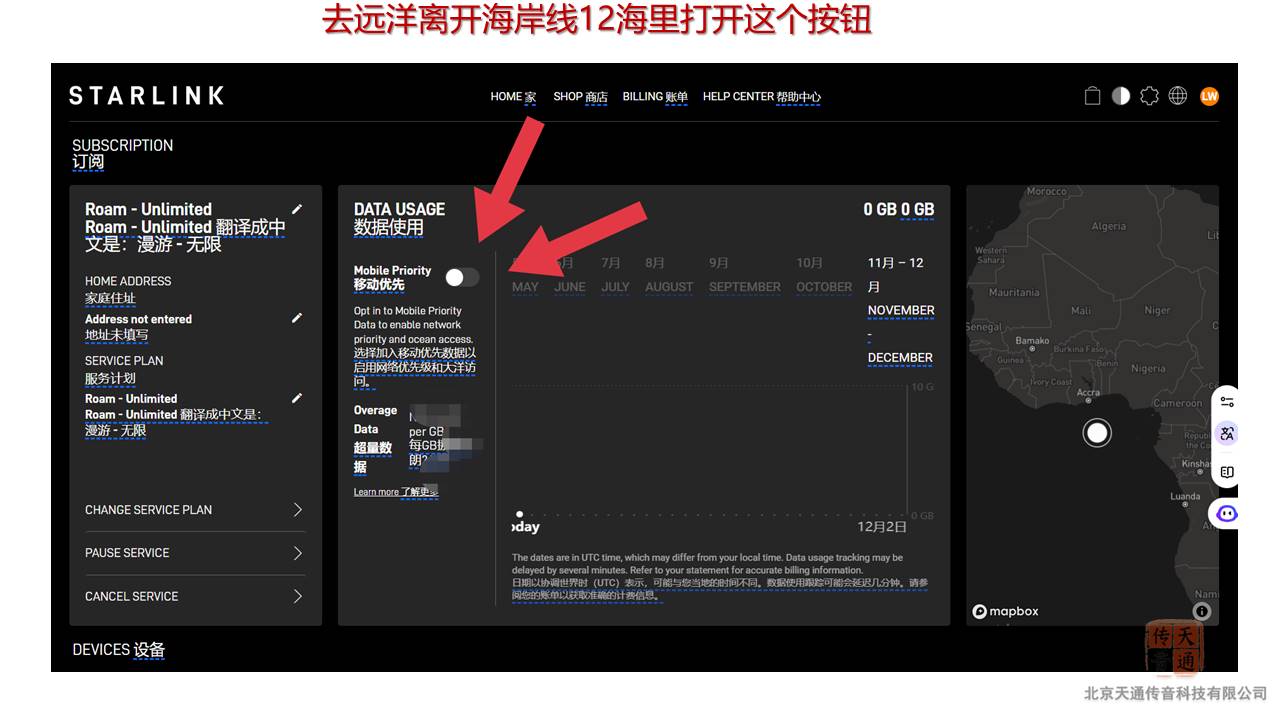Click the mapbox logo

tap(1006, 612)
